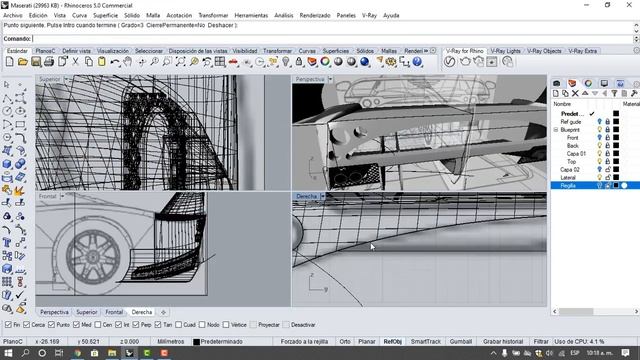The image size is (640, 360).
Task: Open the Archivo menu
Action: tap(13, 15)
